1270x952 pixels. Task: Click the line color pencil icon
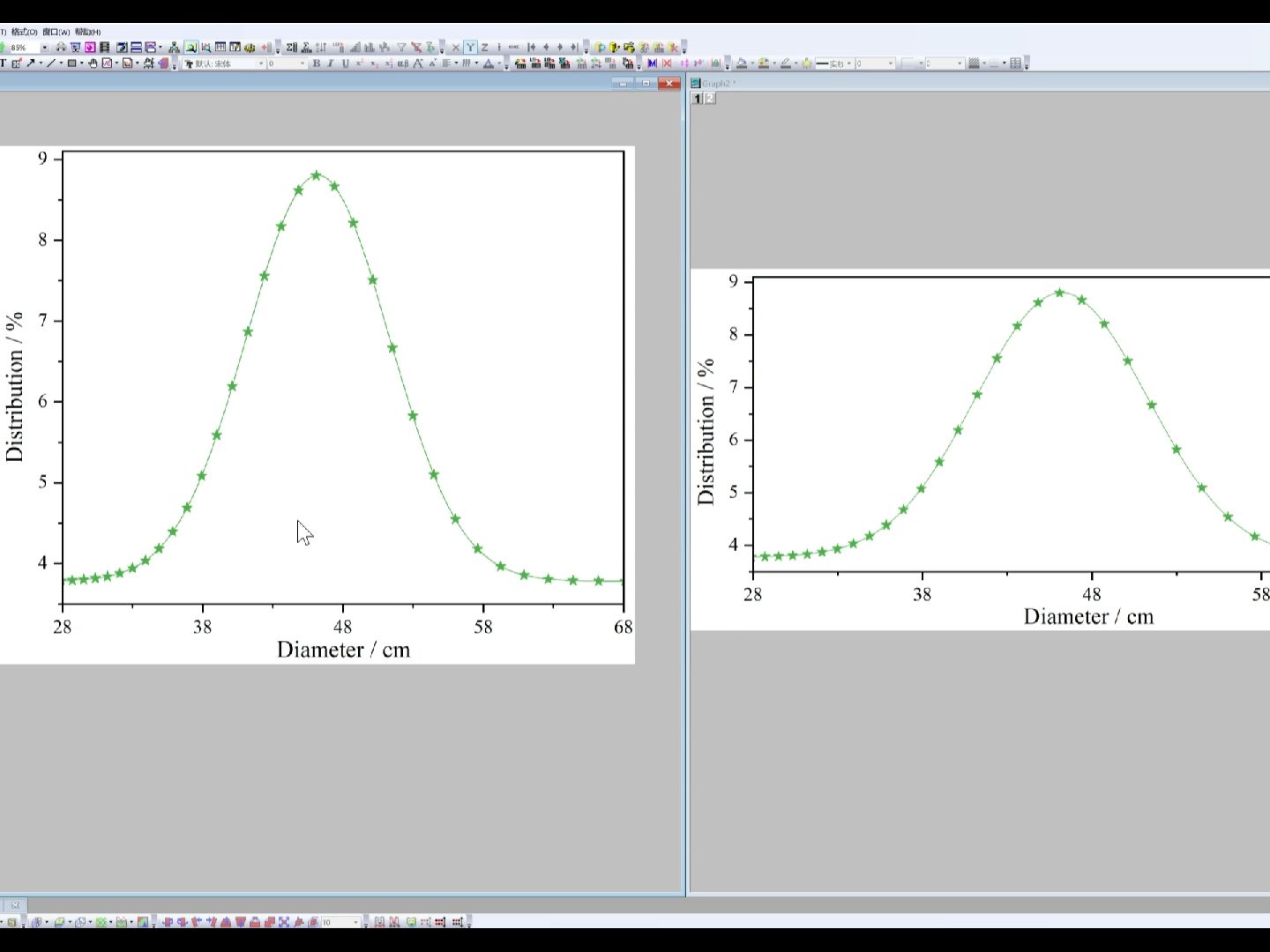click(786, 63)
